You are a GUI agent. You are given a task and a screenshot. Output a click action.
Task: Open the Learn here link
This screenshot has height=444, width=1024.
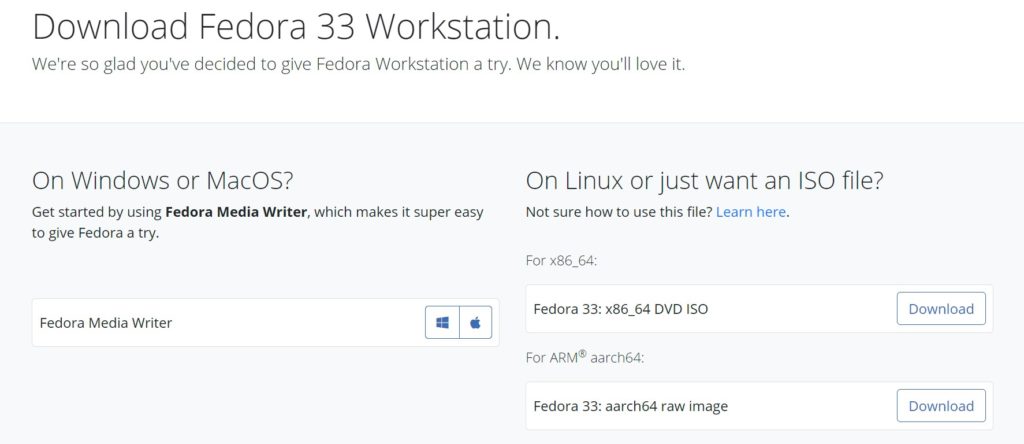point(751,212)
